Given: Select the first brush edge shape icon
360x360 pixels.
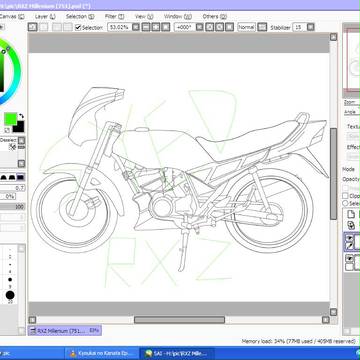Looking at the screenshot, I should [x=4, y=177].
